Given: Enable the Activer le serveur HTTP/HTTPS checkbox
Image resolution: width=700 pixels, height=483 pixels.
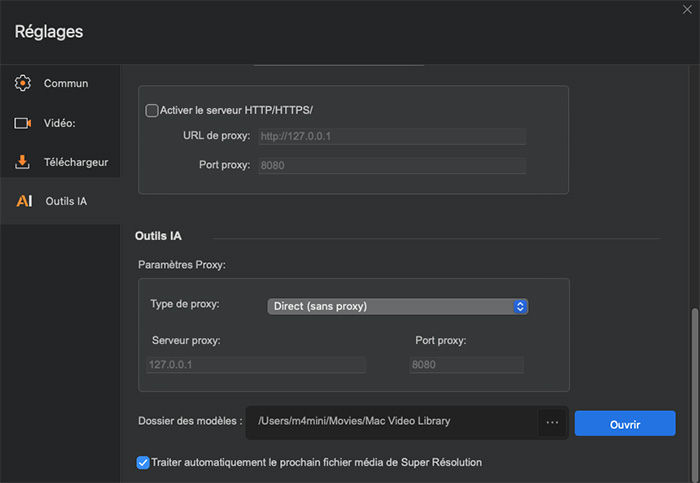Looking at the screenshot, I should [152, 110].
